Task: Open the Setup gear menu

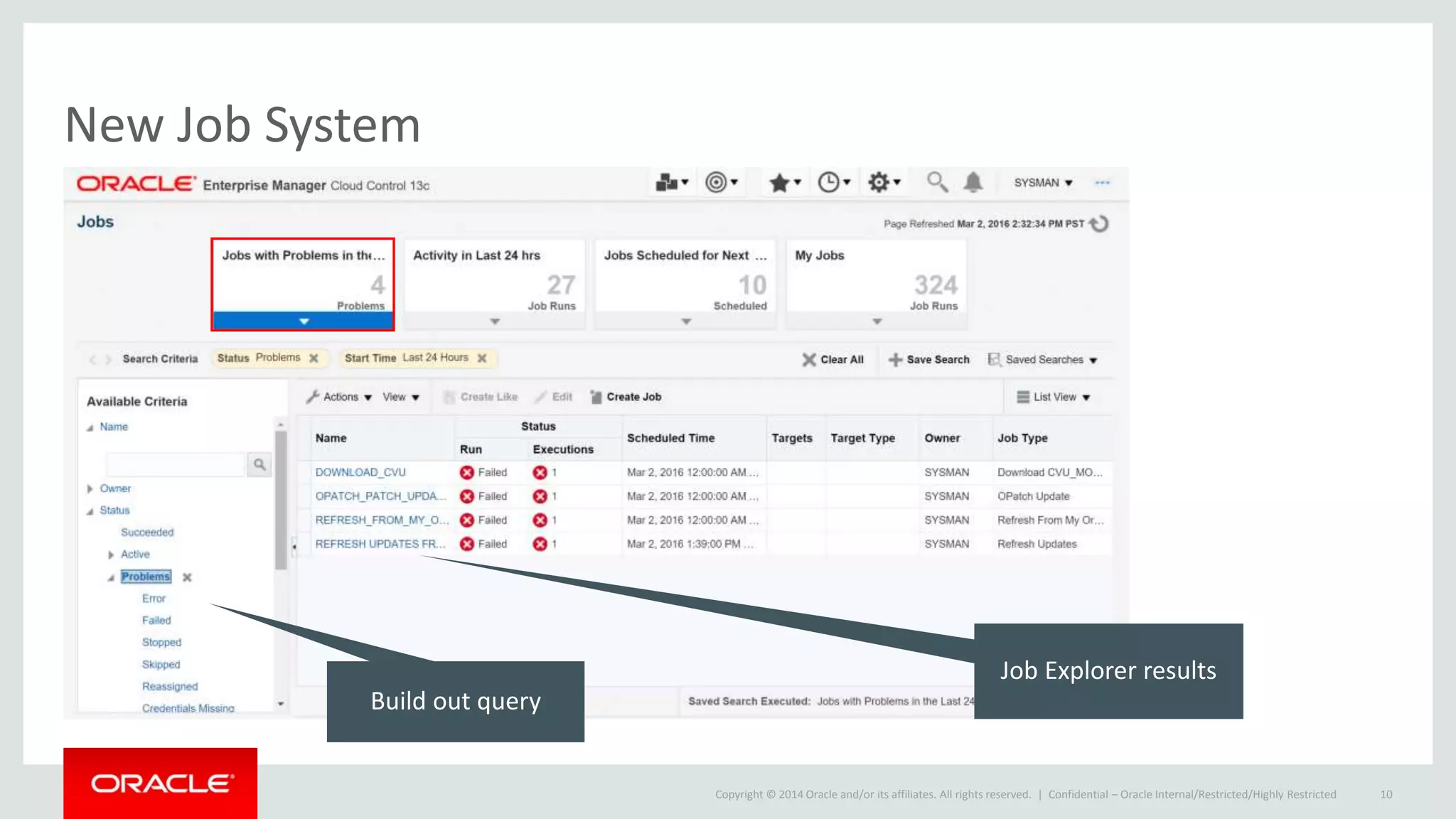Action: point(884,183)
